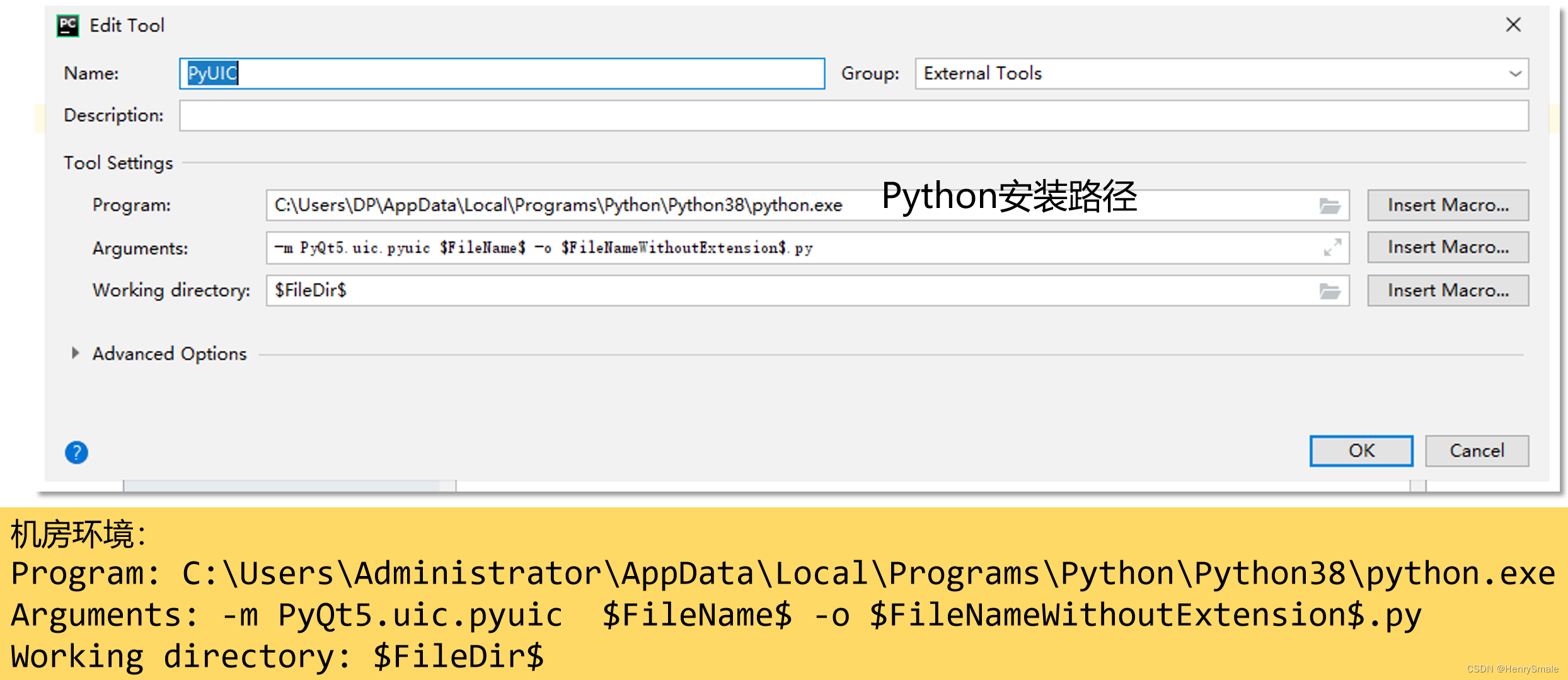Click the 'Name:' label

tap(91, 74)
